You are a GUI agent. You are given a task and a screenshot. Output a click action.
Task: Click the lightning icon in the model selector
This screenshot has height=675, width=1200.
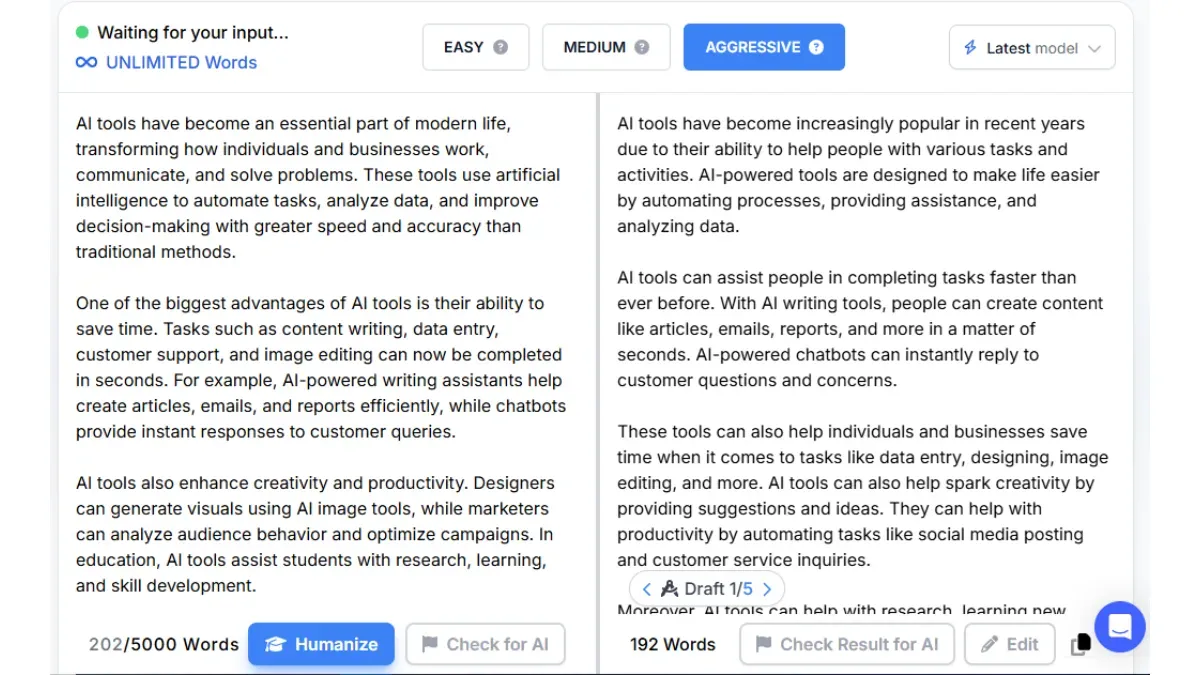[970, 47]
